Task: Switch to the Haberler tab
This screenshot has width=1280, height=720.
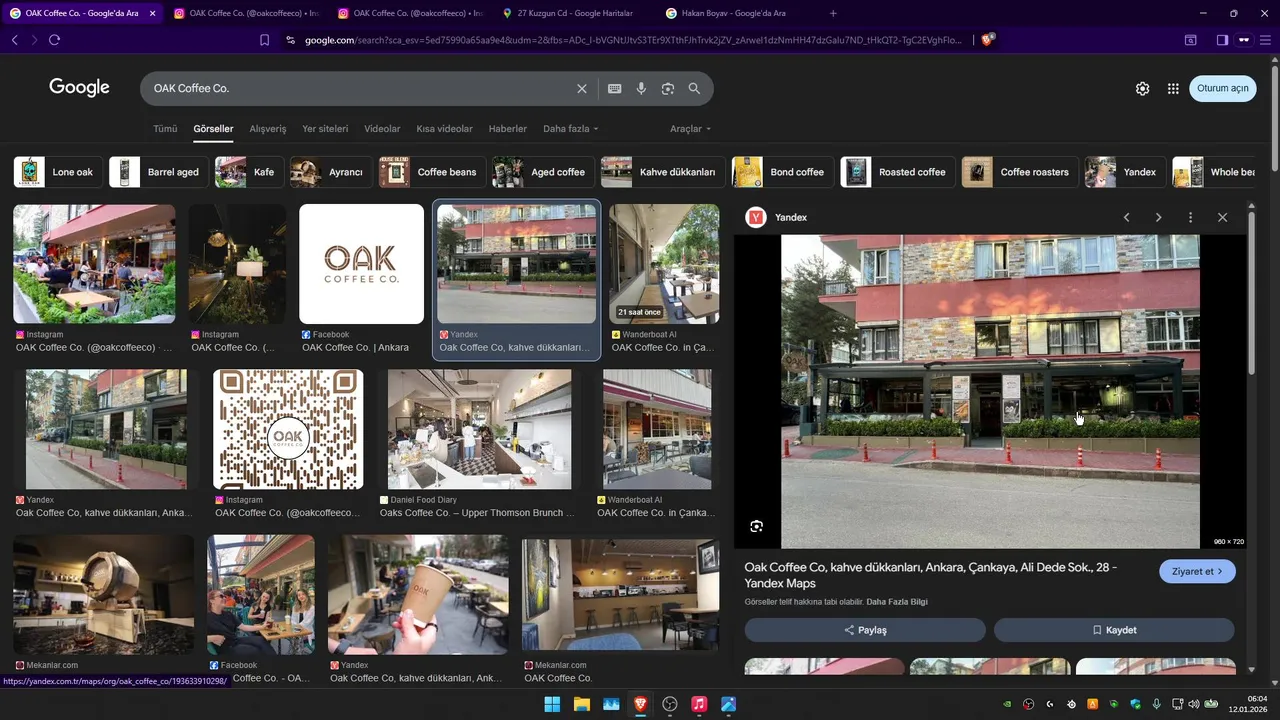Action: coord(507,129)
